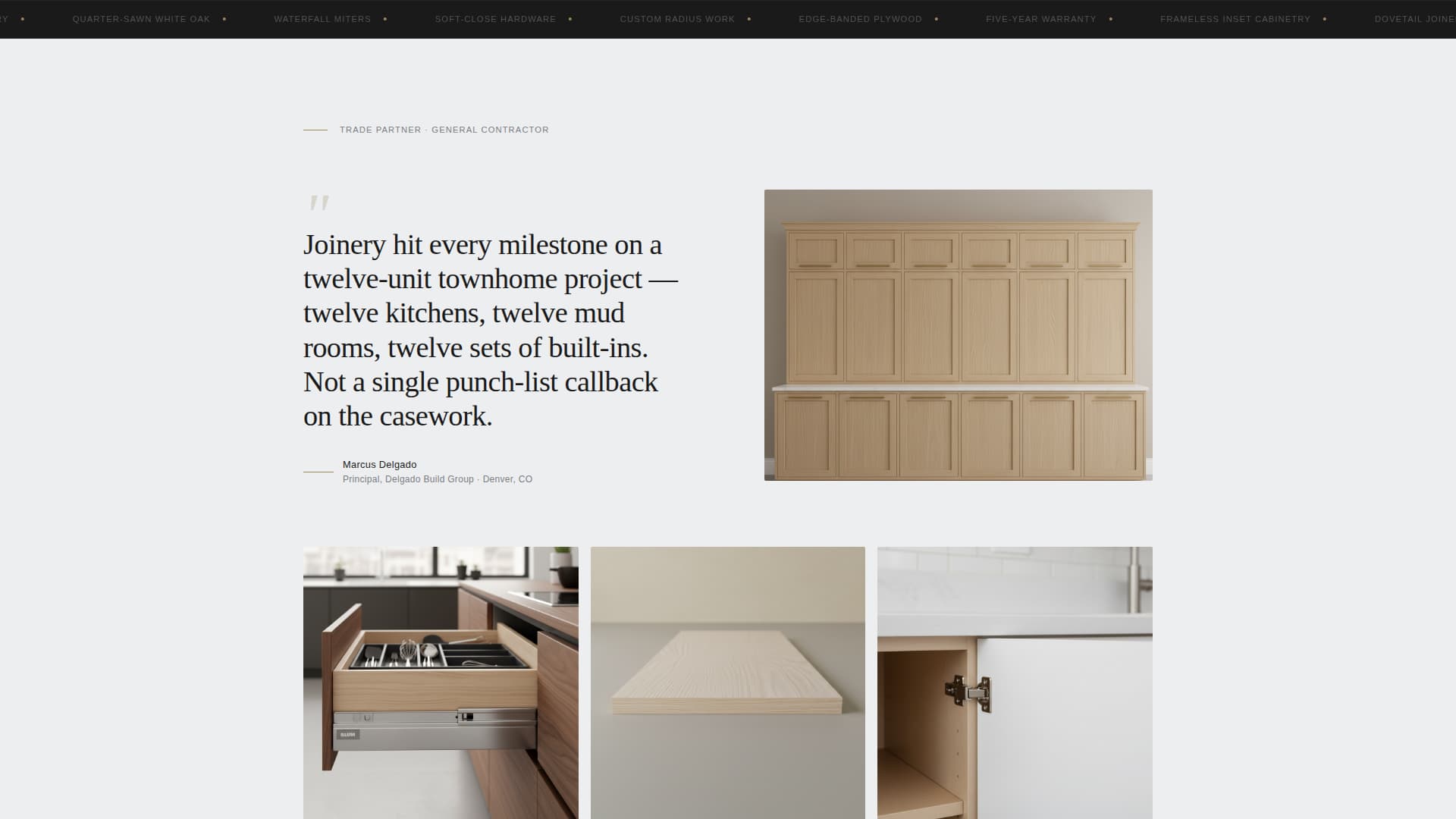This screenshot has width=1456, height=819.
Task: Click 'Frameless Inset Cabinetry' in the ticker
Action: tap(1235, 19)
